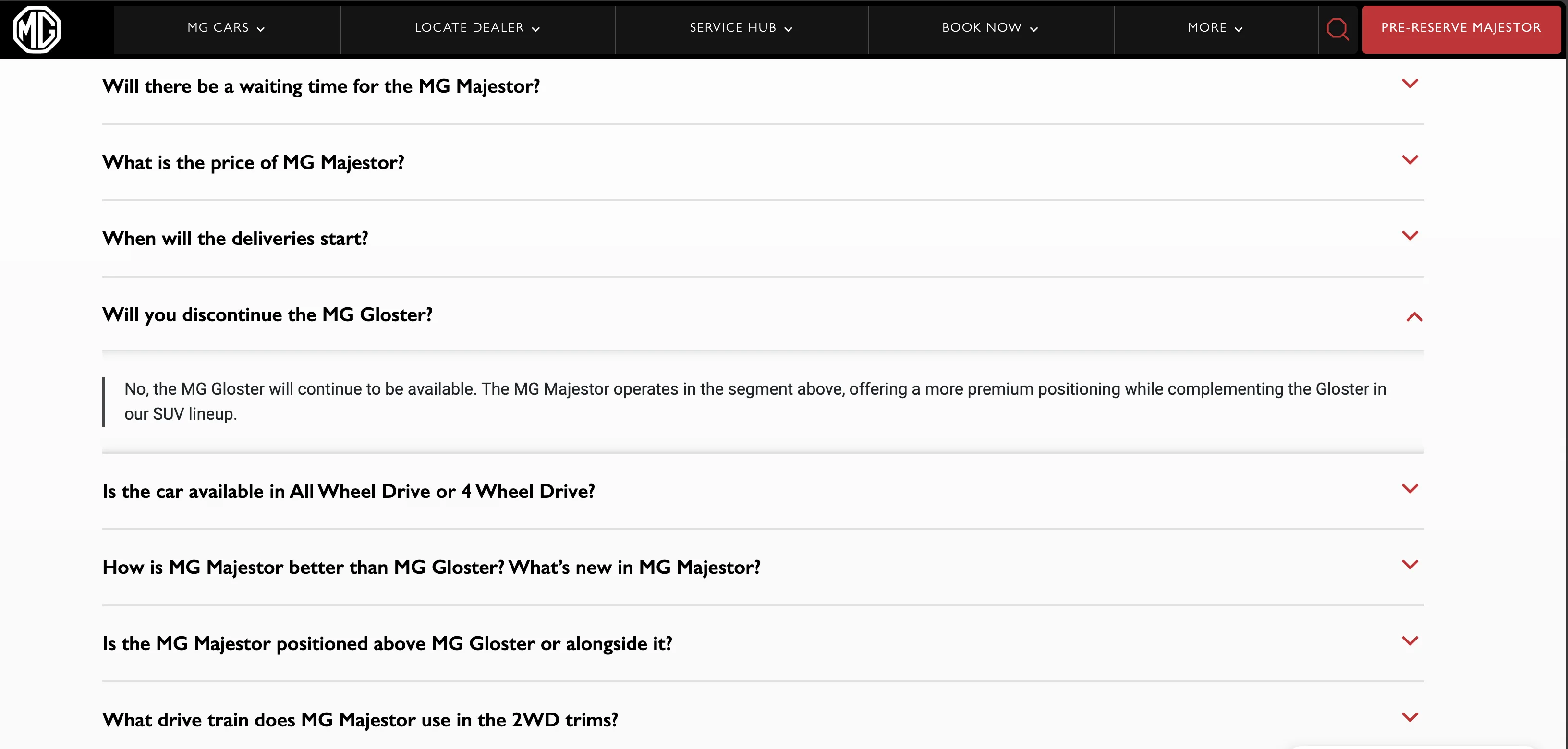The width and height of the screenshot is (1568, 749).
Task: Open the Locate Dealer menu
Action: 477,28
